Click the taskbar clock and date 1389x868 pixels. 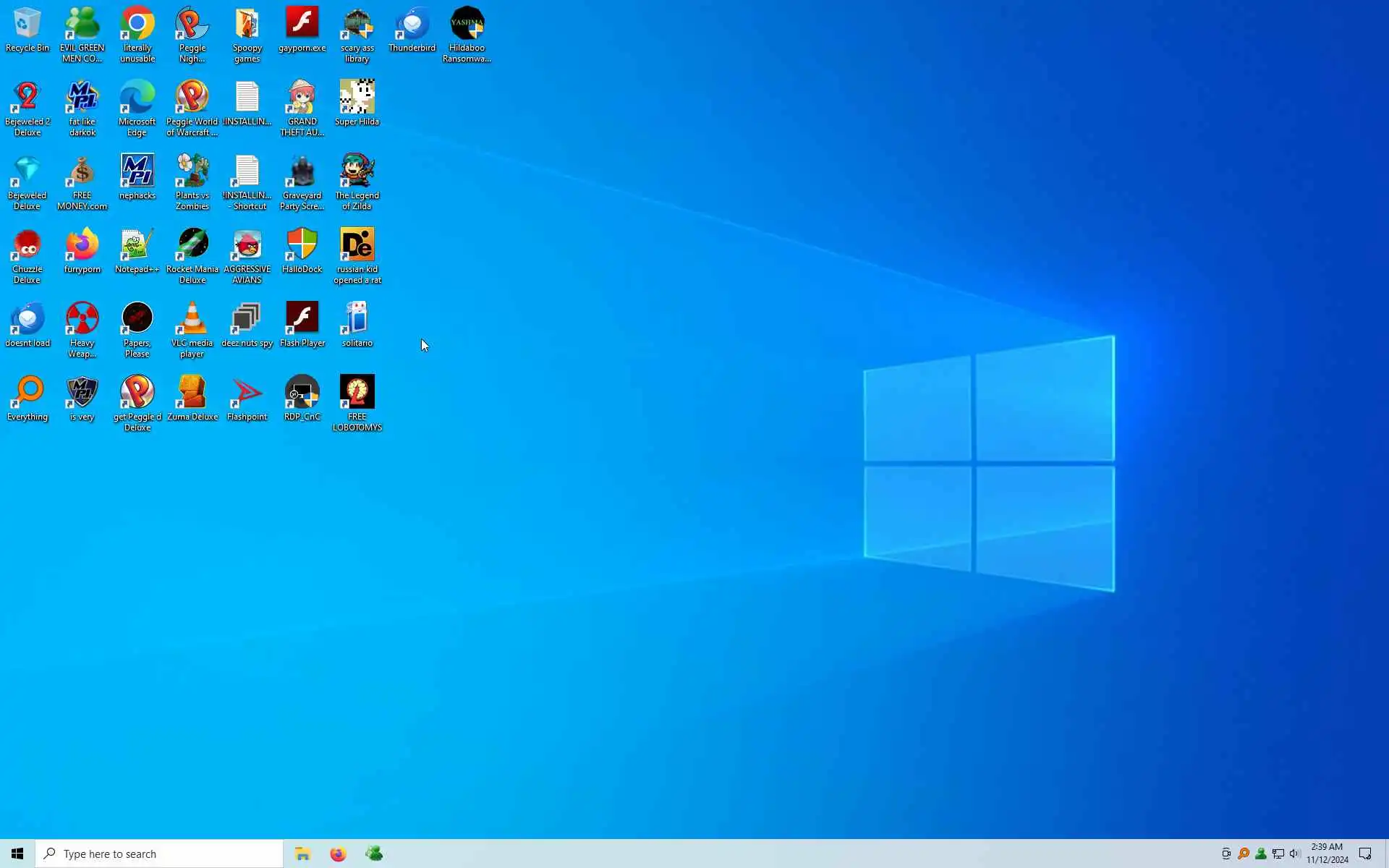[1327, 854]
